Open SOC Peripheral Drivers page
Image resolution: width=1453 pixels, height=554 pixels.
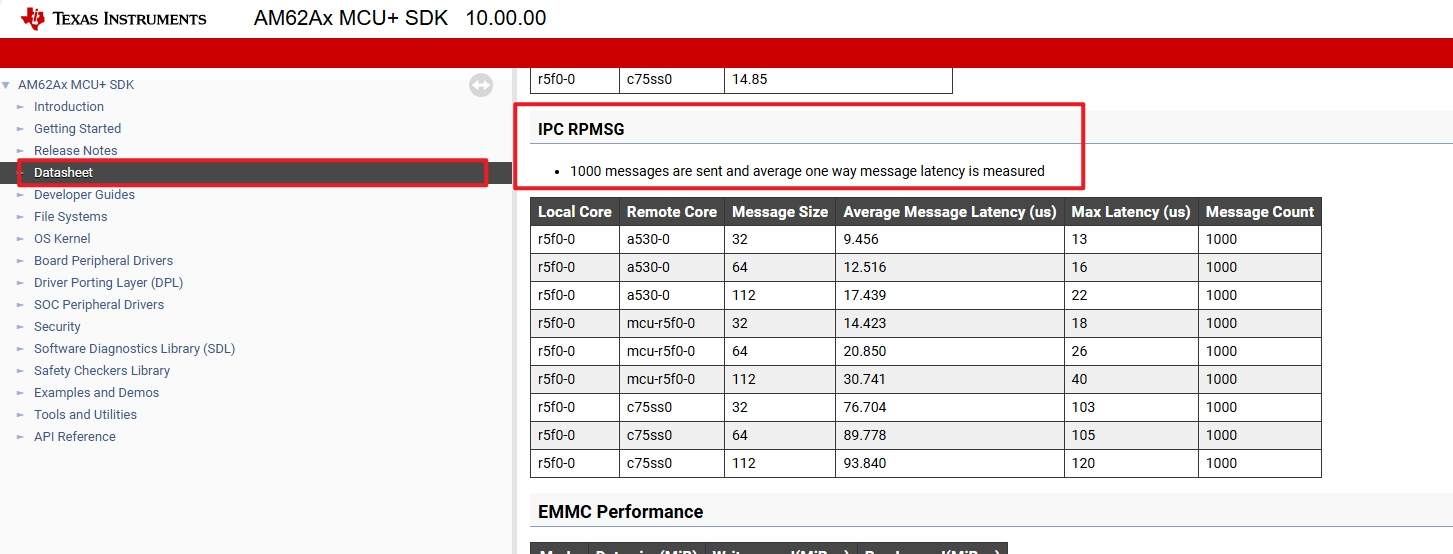tap(99, 305)
